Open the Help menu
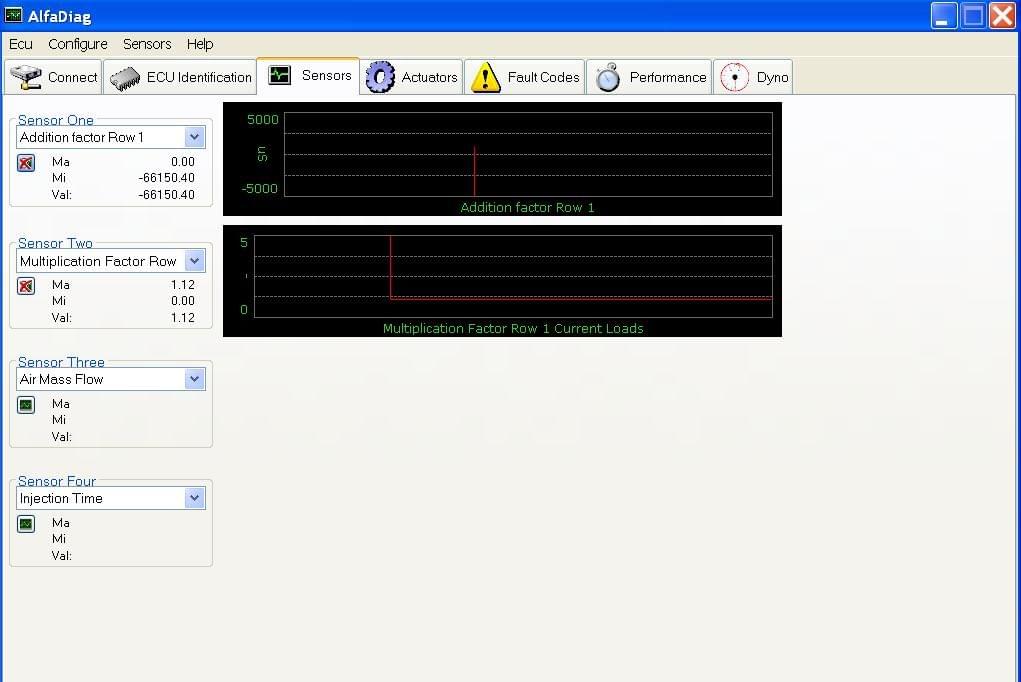Viewport: 1021px width, 682px height. (200, 44)
